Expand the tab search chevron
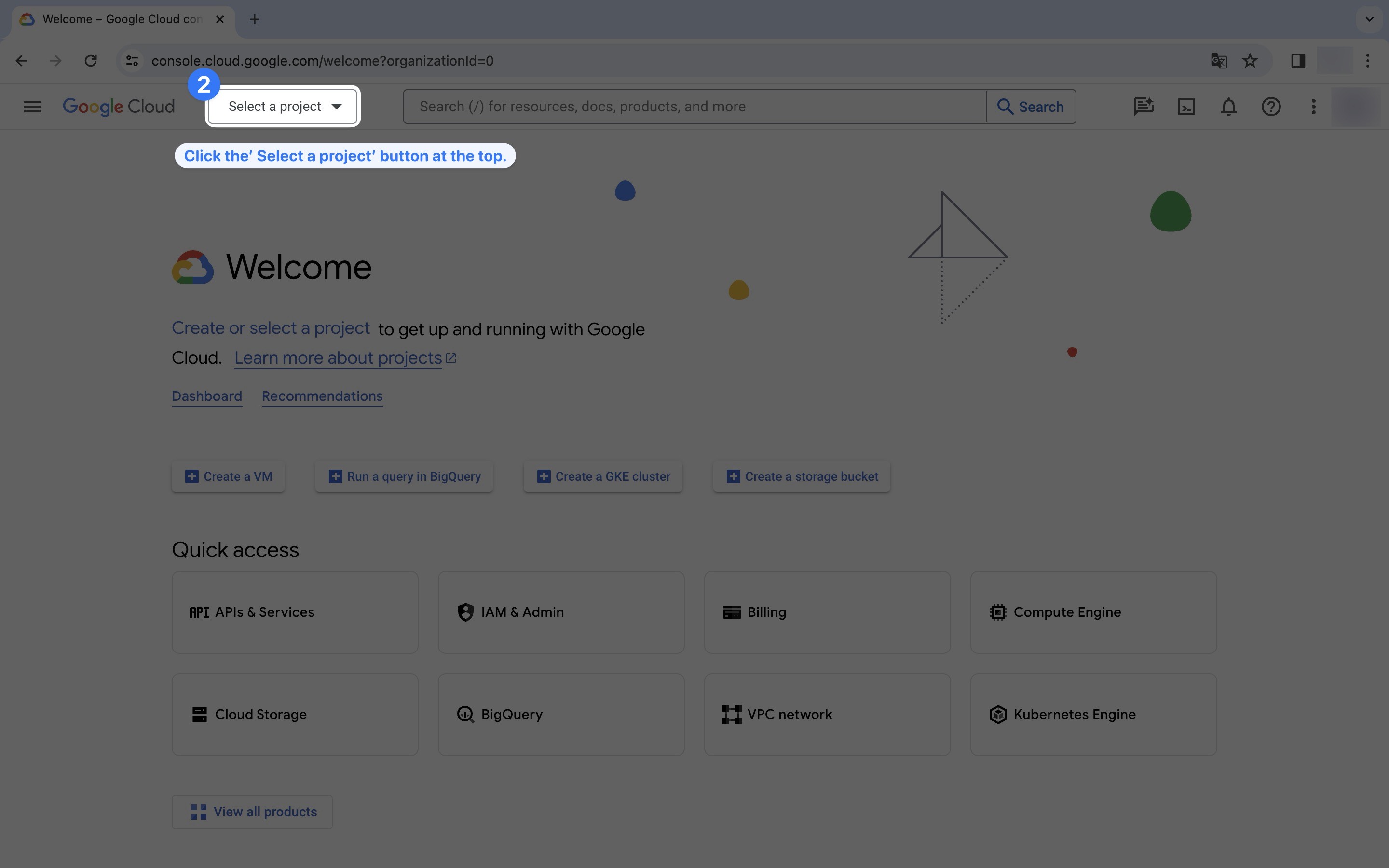 point(1370,19)
